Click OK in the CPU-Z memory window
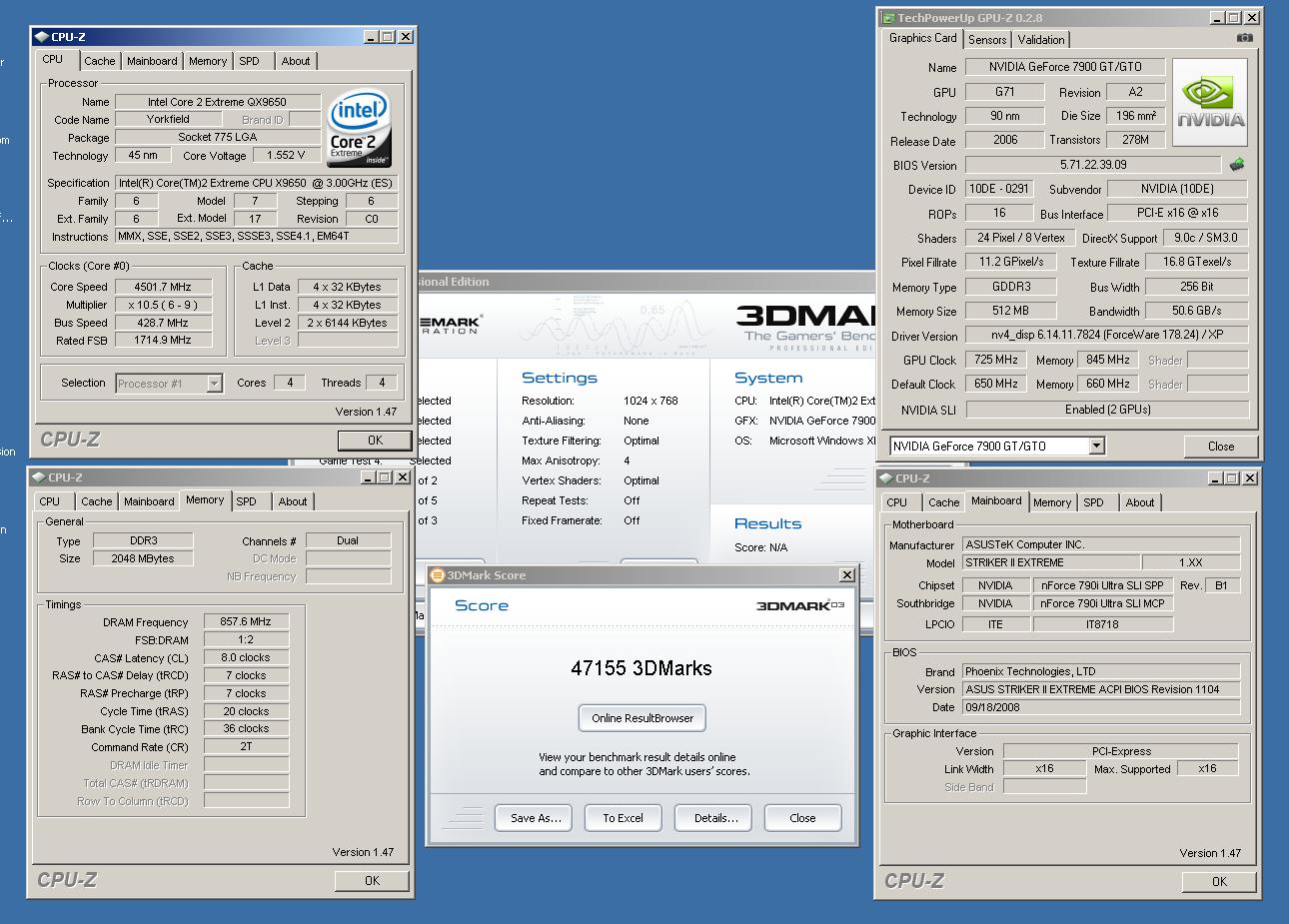 tap(372, 880)
